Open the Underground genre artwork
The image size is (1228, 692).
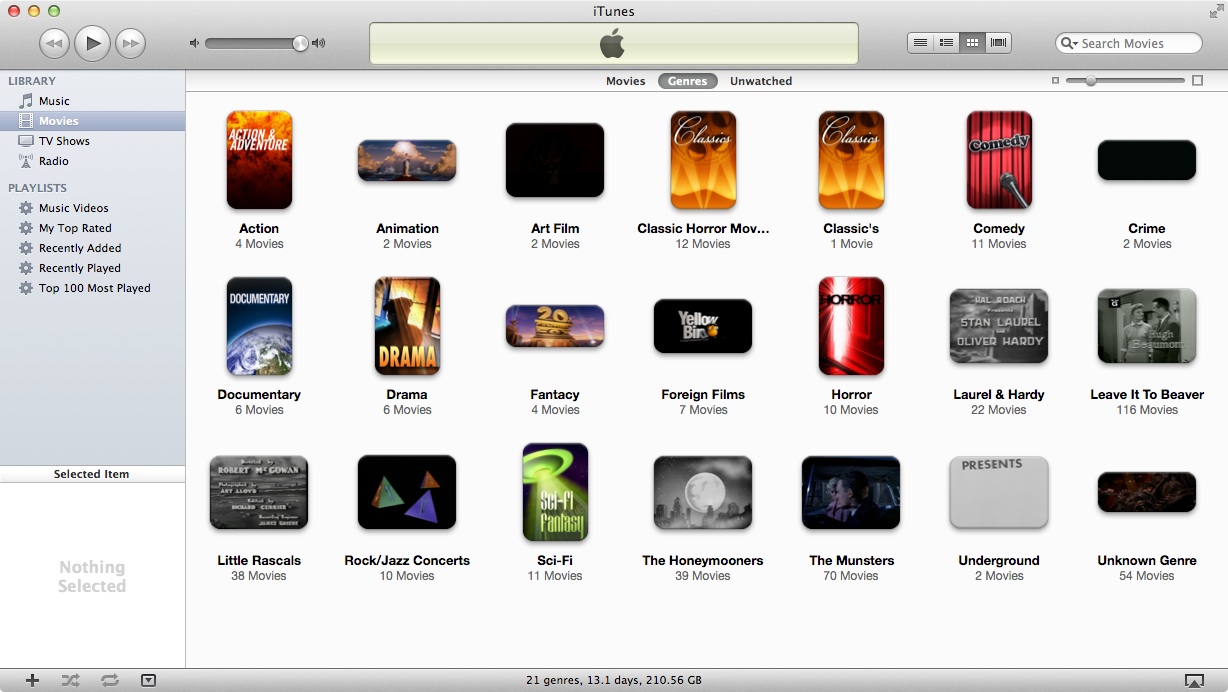(x=999, y=492)
